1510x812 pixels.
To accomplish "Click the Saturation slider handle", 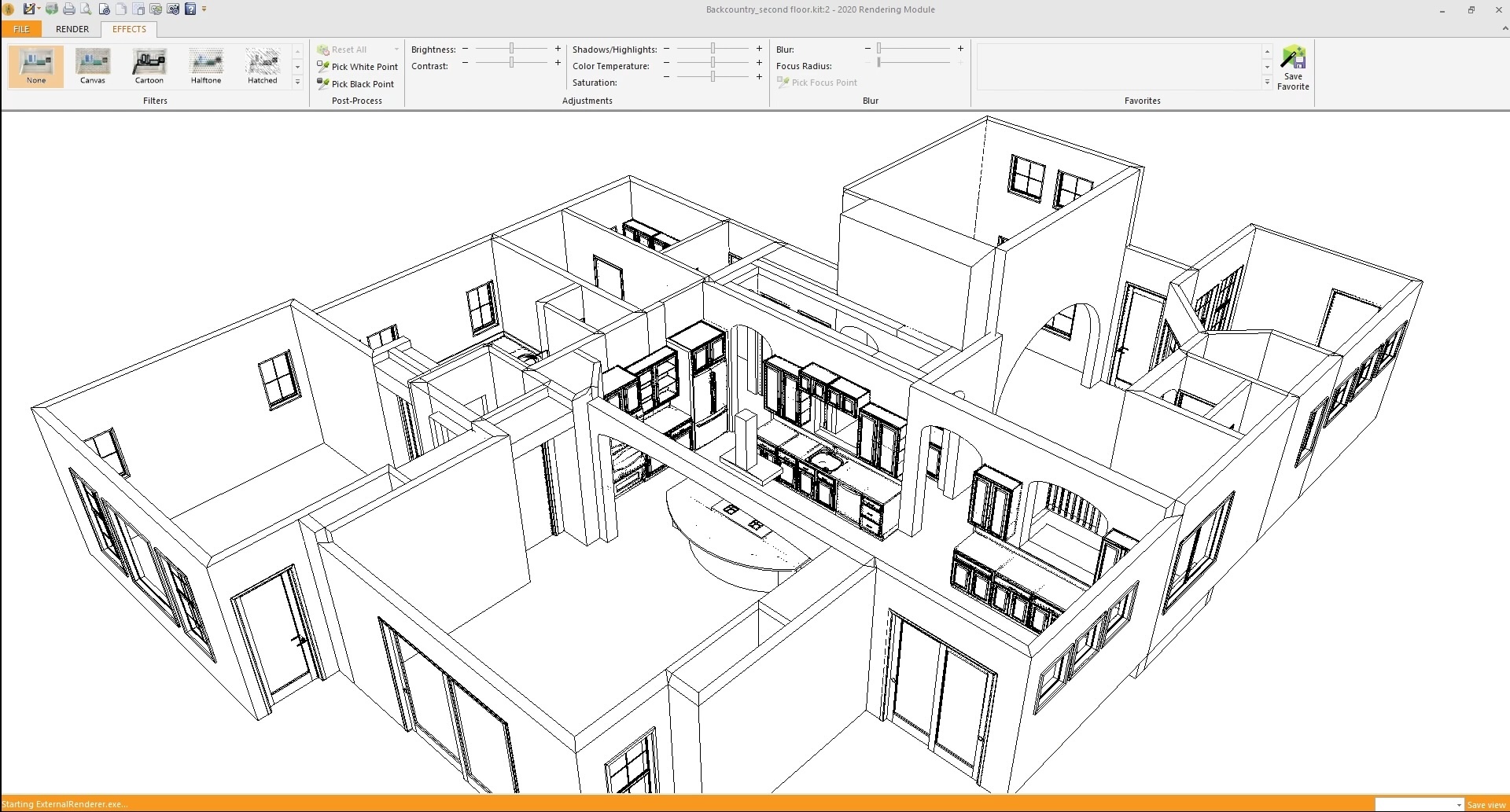I will click(713, 77).
